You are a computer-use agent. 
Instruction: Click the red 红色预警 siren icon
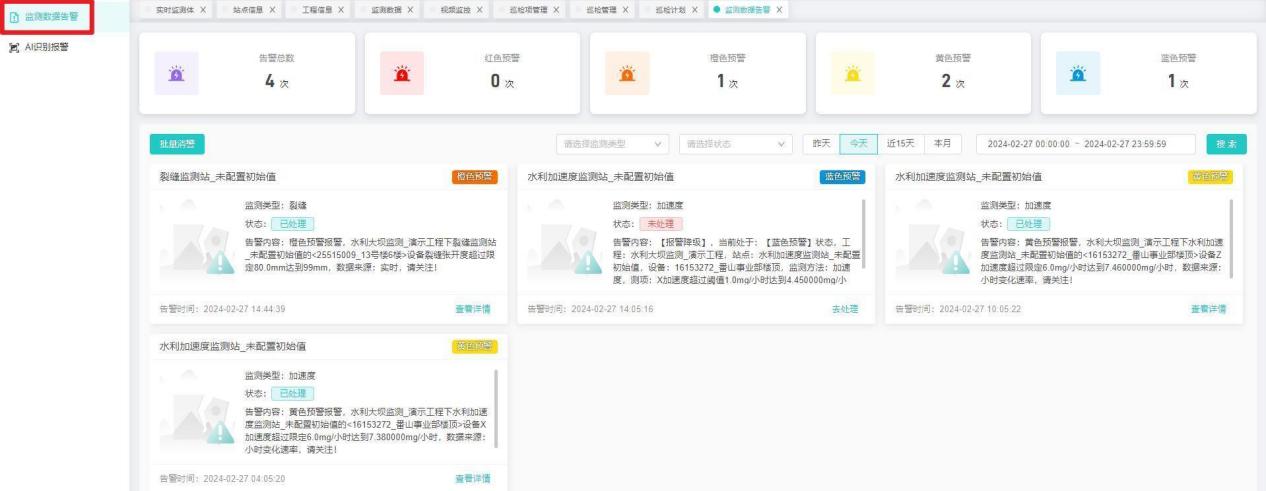pyautogui.click(x=402, y=73)
